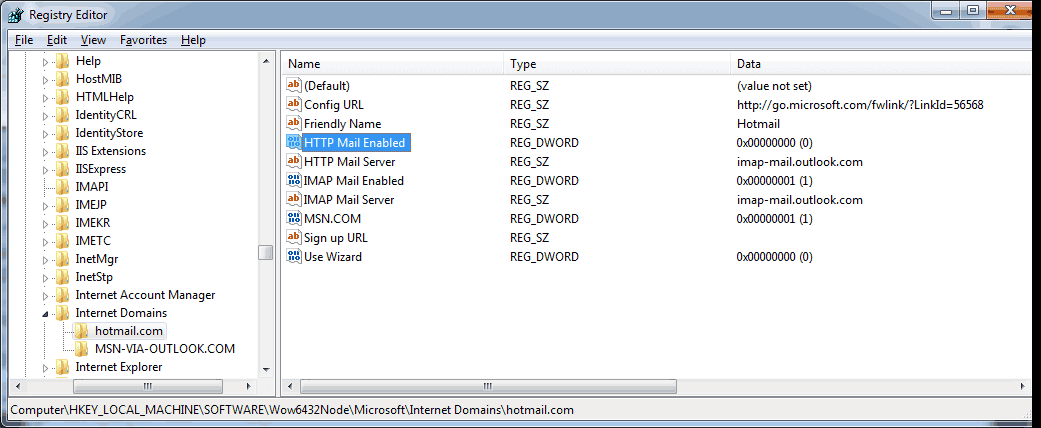Screen dimensions: 1041x428
Task: Click the tree pane horizontal scrollbar thumb
Action: [x=147, y=386]
